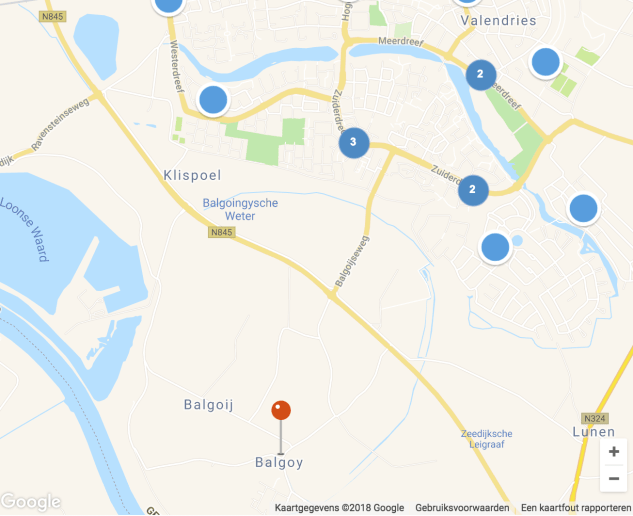Select the blue marker on the far right canal
Screen dimensions: 633x516
point(583,208)
